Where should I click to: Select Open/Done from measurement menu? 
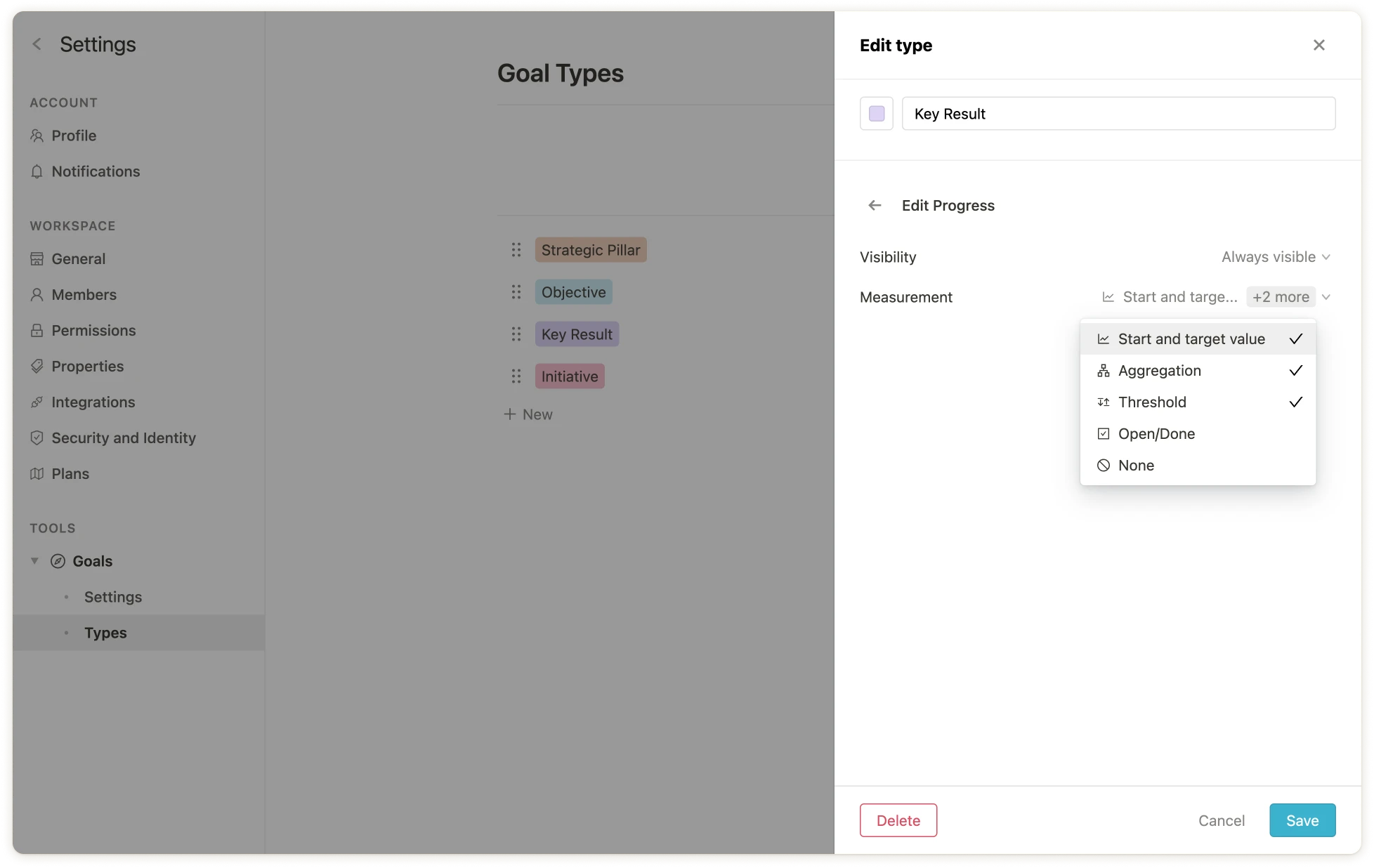pyautogui.click(x=1156, y=434)
